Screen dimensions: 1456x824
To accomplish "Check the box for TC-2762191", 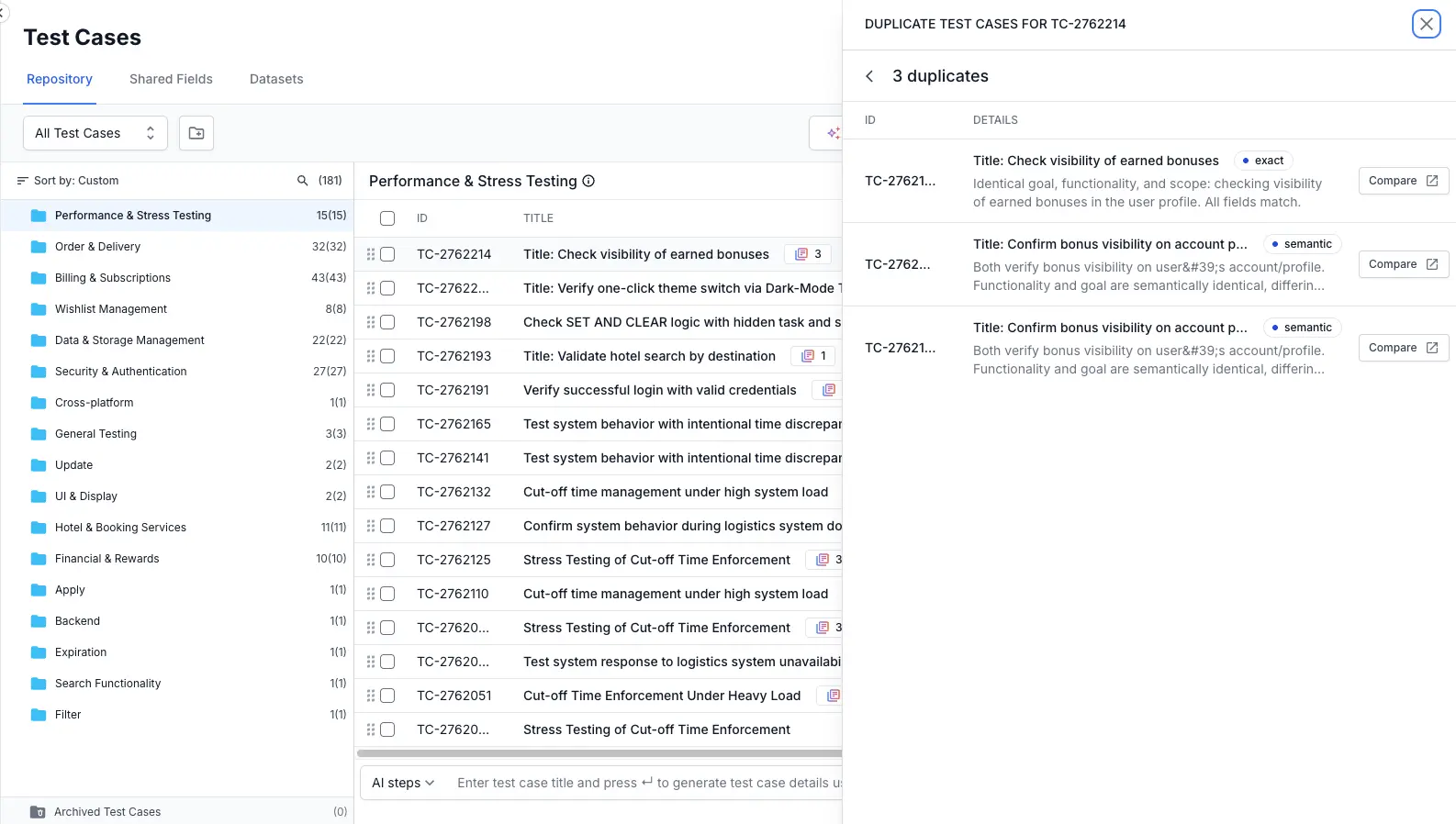I will pos(387,390).
